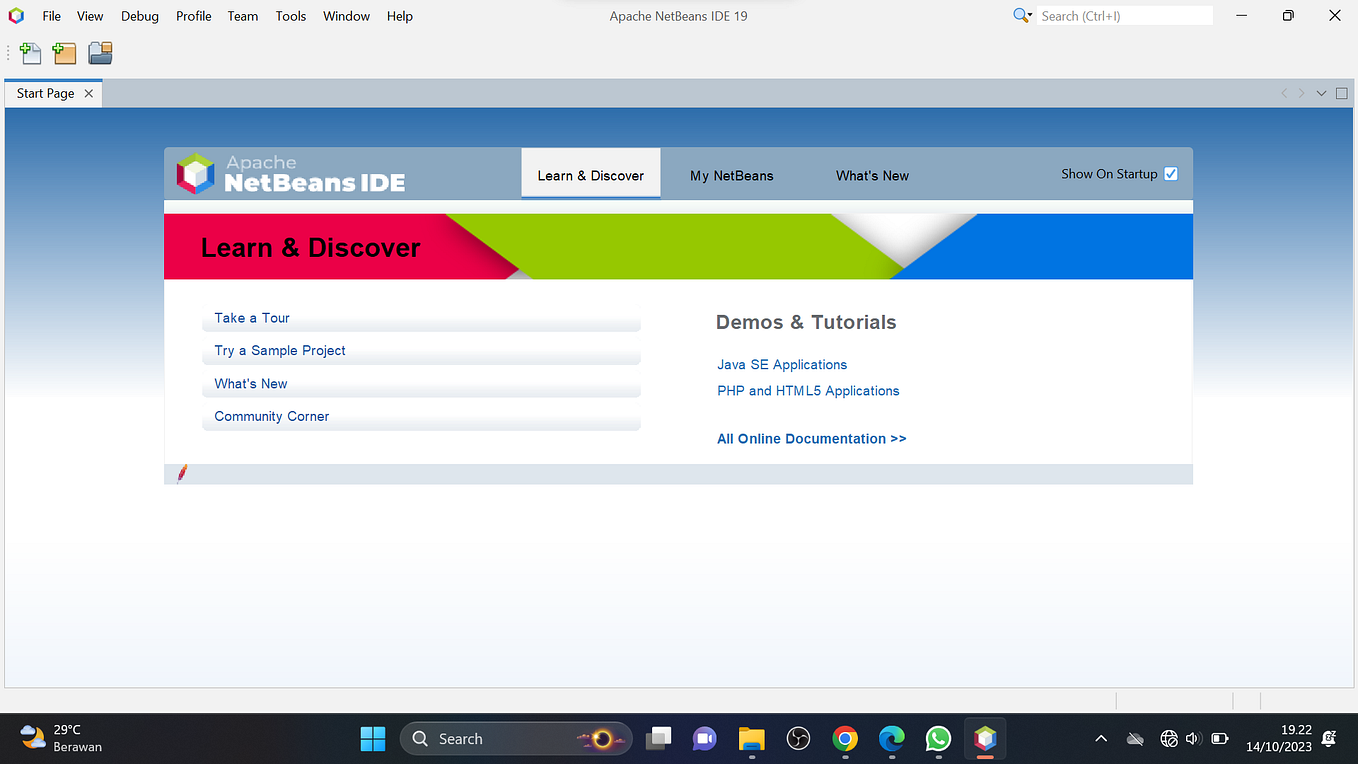Uncheck the Show On Startup checkbox
This screenshot has width=1358, height=764.
(1170, 173)
